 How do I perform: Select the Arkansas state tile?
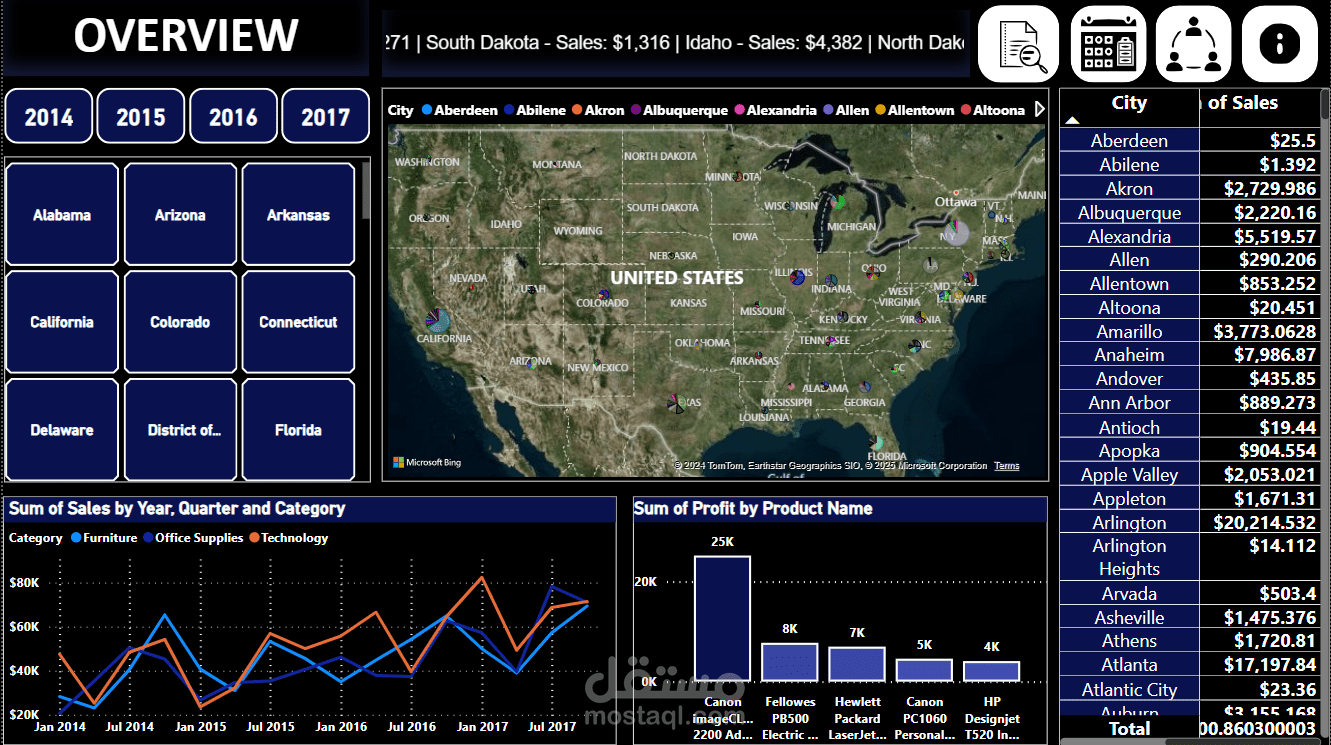pos(298,215)
